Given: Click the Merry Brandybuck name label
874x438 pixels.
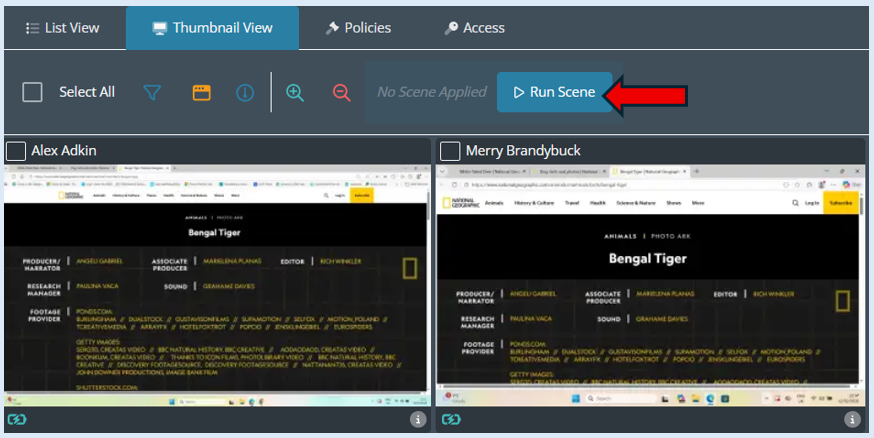Looking at the screenshot, I should [x=523, y=151].
